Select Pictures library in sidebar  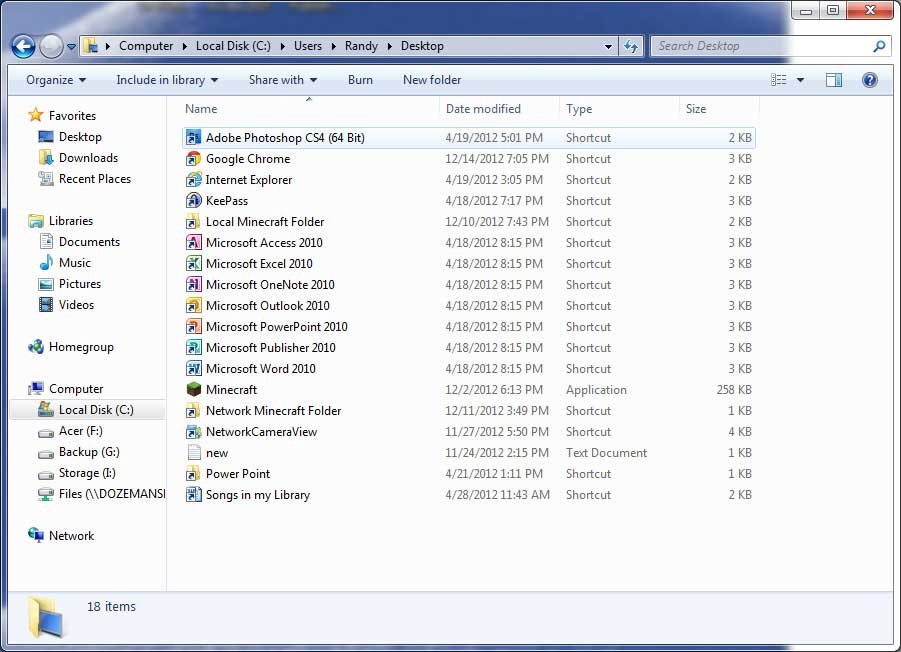[79, 284]
